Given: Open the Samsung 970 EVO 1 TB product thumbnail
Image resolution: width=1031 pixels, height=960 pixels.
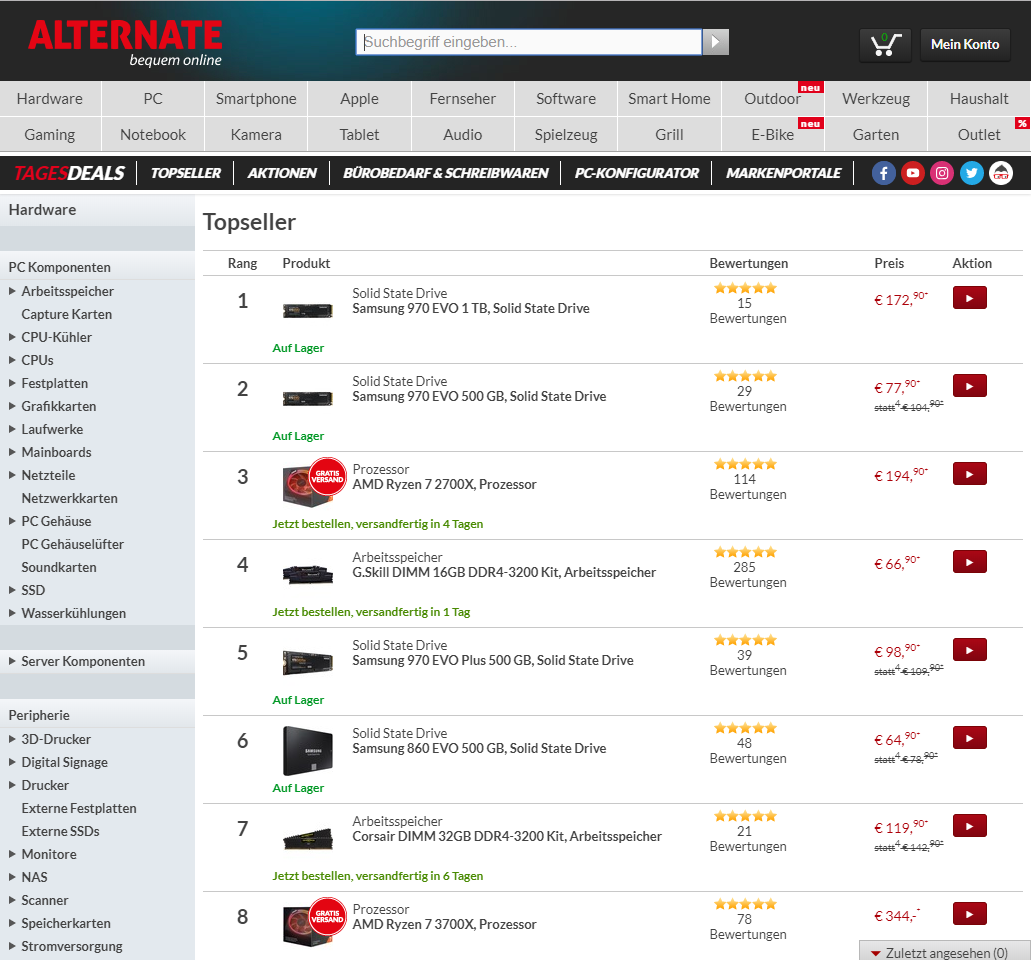Looking at the screenshot, I should [308, 310].
